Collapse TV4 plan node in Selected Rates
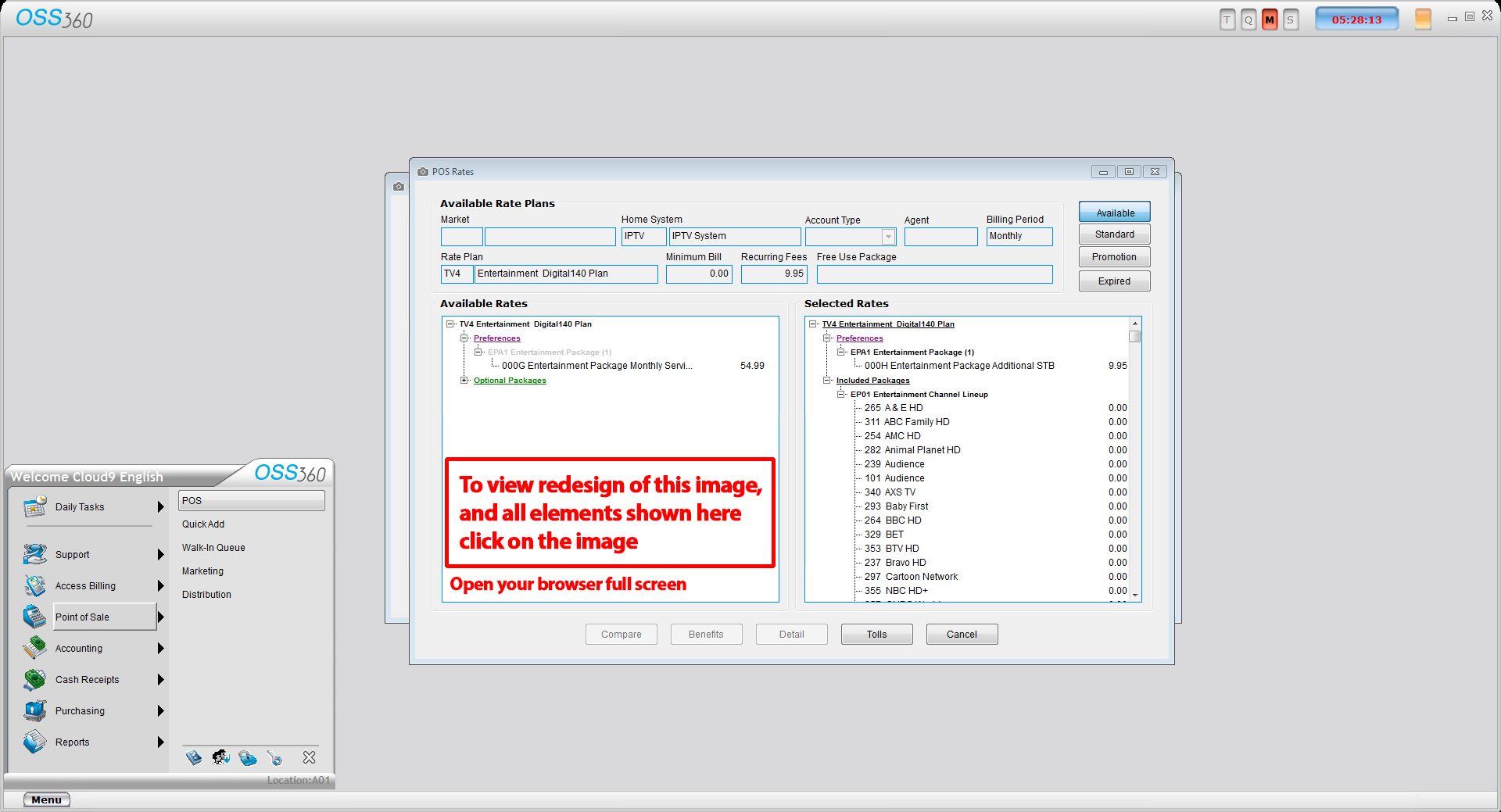The width and height of the screenshot is (1501, 812). pyautogui.click(x=813, y=324)
